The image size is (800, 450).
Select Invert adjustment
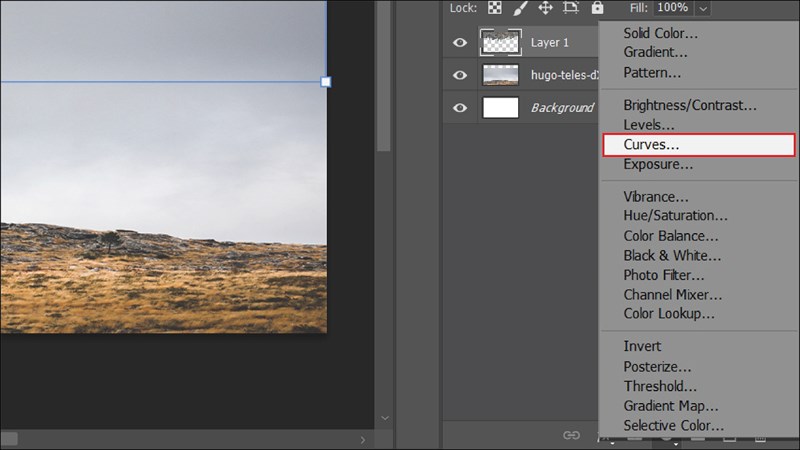pyautogui.click(x=642, y=346)
